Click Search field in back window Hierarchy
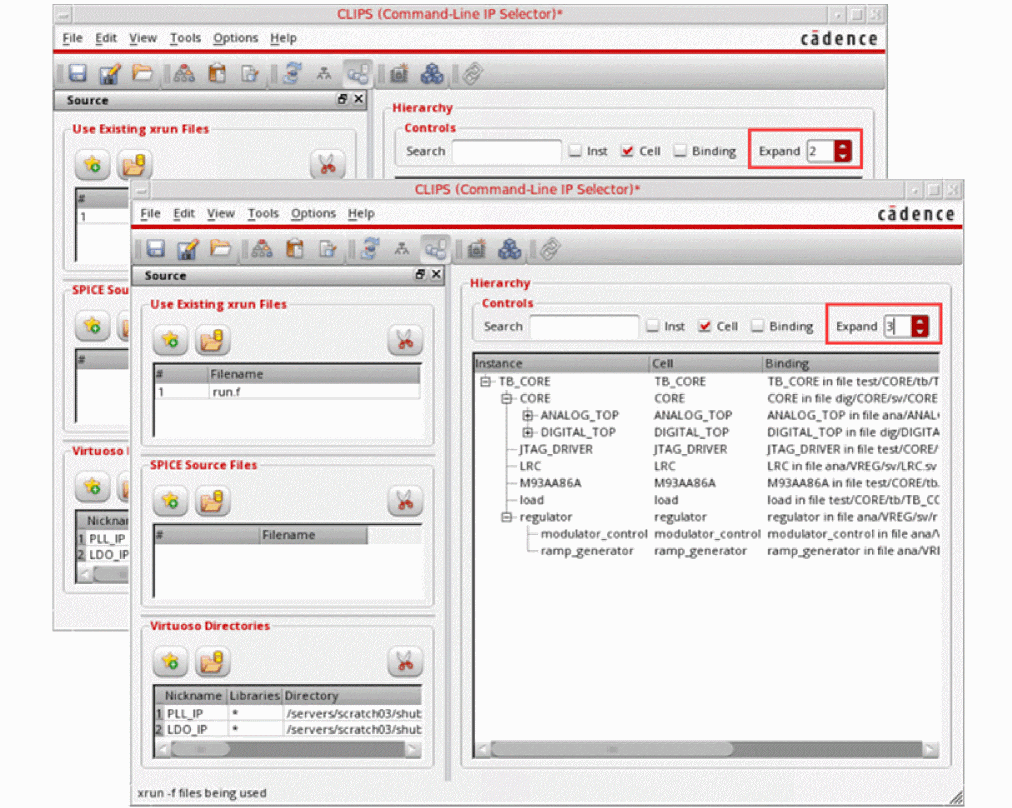The height and width of the screenshot is (808, 1012). pos(507,150)
